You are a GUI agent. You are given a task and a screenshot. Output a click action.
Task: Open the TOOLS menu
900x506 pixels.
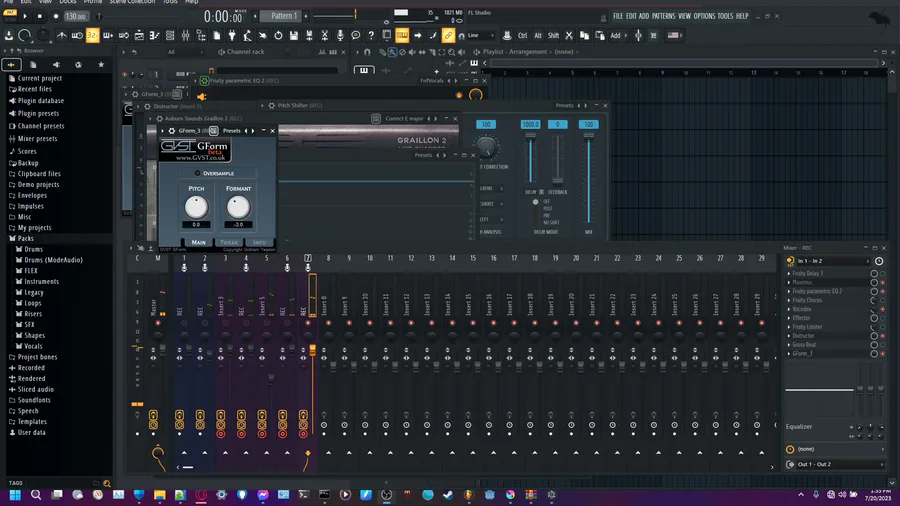tap(725, 16)
